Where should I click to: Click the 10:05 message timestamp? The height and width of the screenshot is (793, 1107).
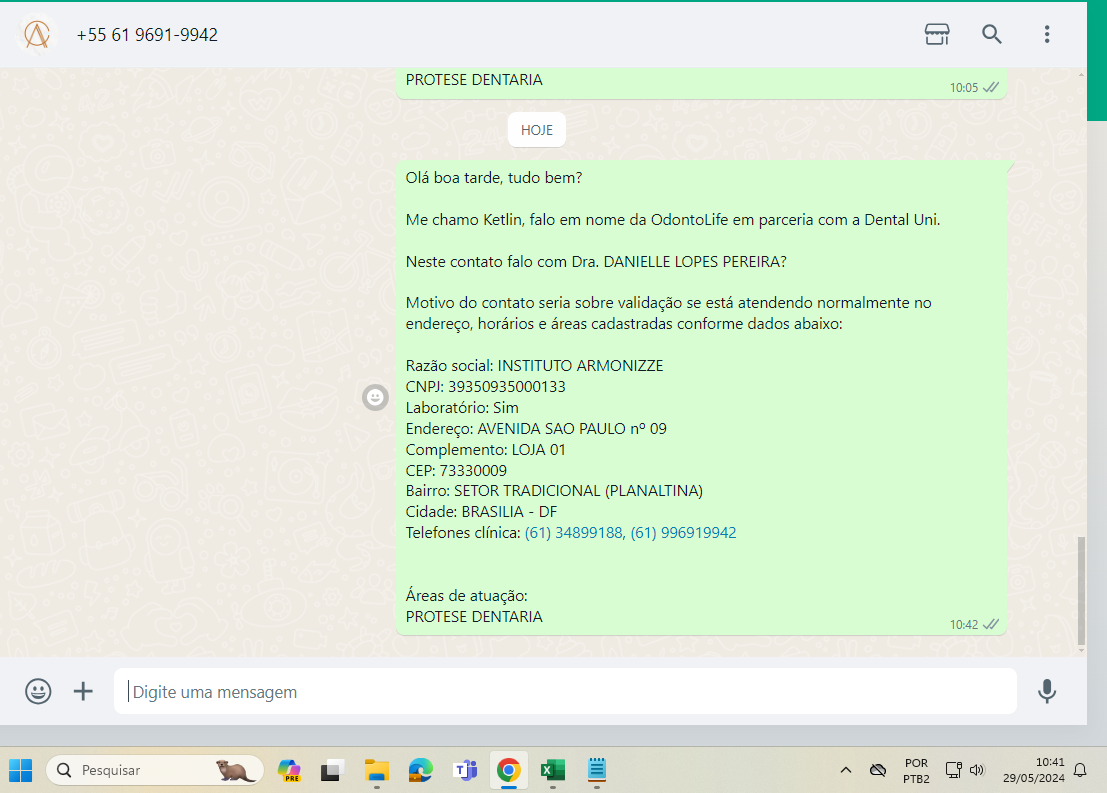click(x=964, y=88)
